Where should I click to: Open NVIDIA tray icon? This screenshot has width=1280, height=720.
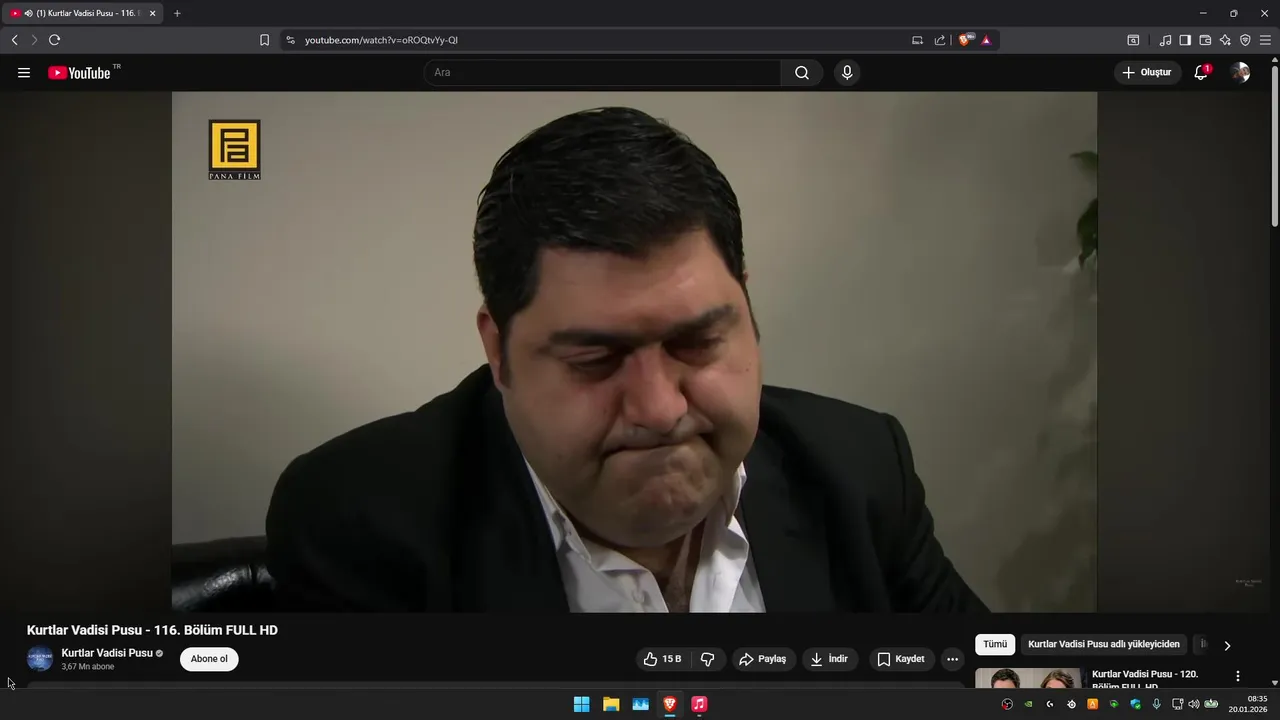pos(1028,704)
